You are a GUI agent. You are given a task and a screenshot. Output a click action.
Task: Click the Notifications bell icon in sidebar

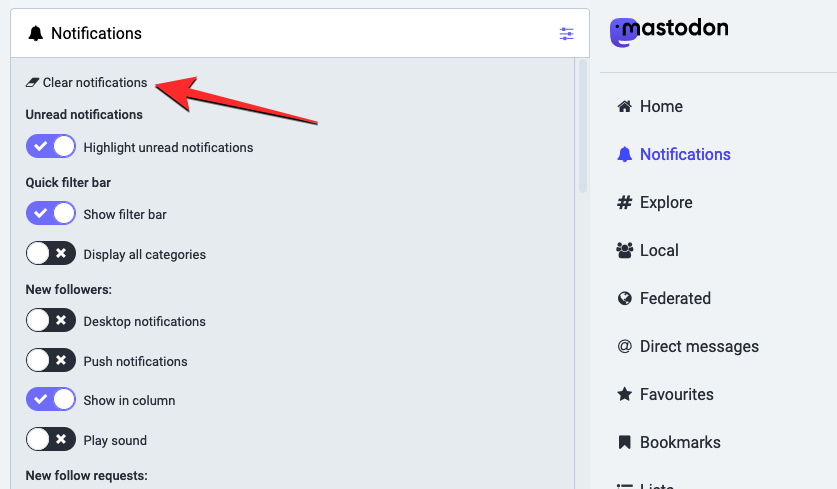pos(625,154)
